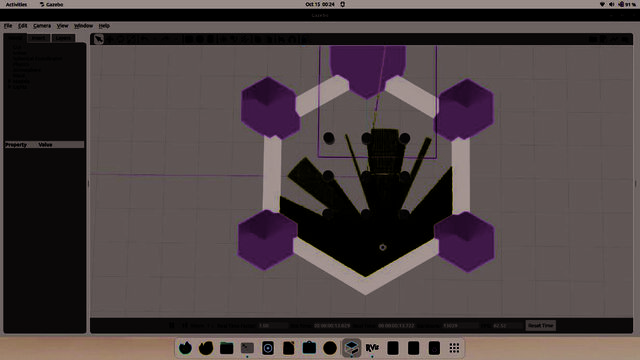The width and height of the screenshot is (640, 360).
Task: Click the Activities button
Action: coord(16,4)
